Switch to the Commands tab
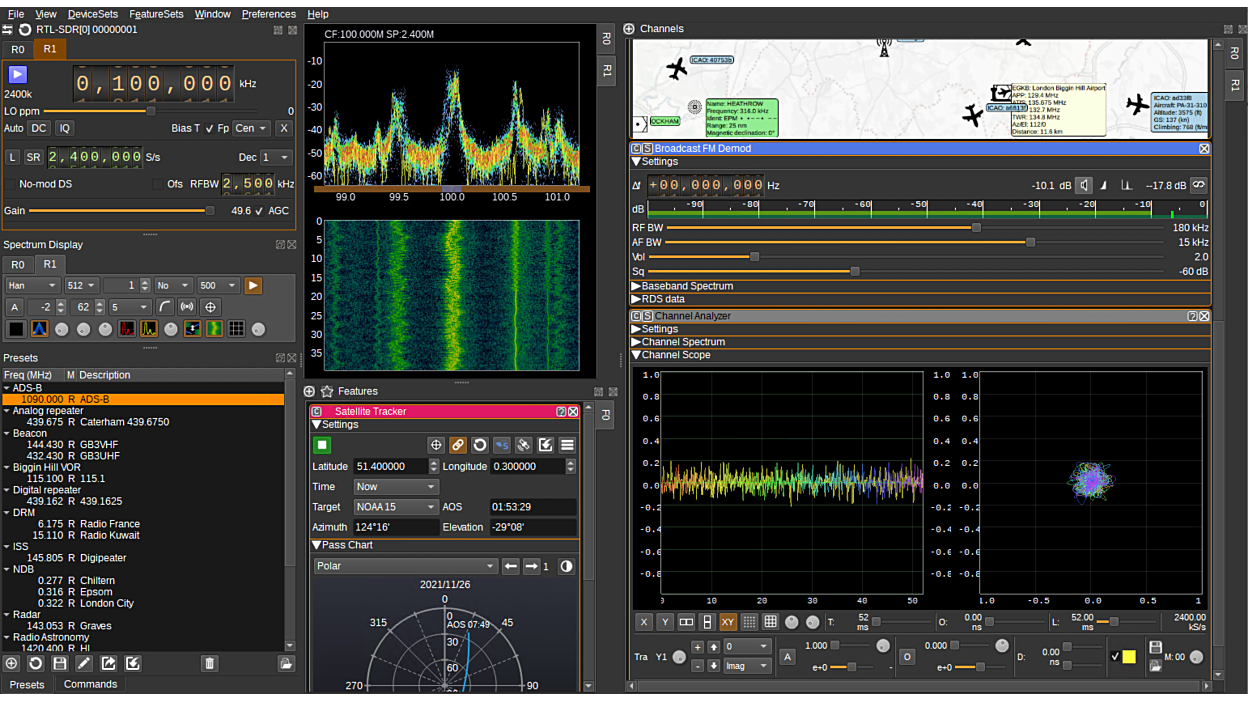The width and height of the screenshot is (1248, 702). [x=90, y=684]
